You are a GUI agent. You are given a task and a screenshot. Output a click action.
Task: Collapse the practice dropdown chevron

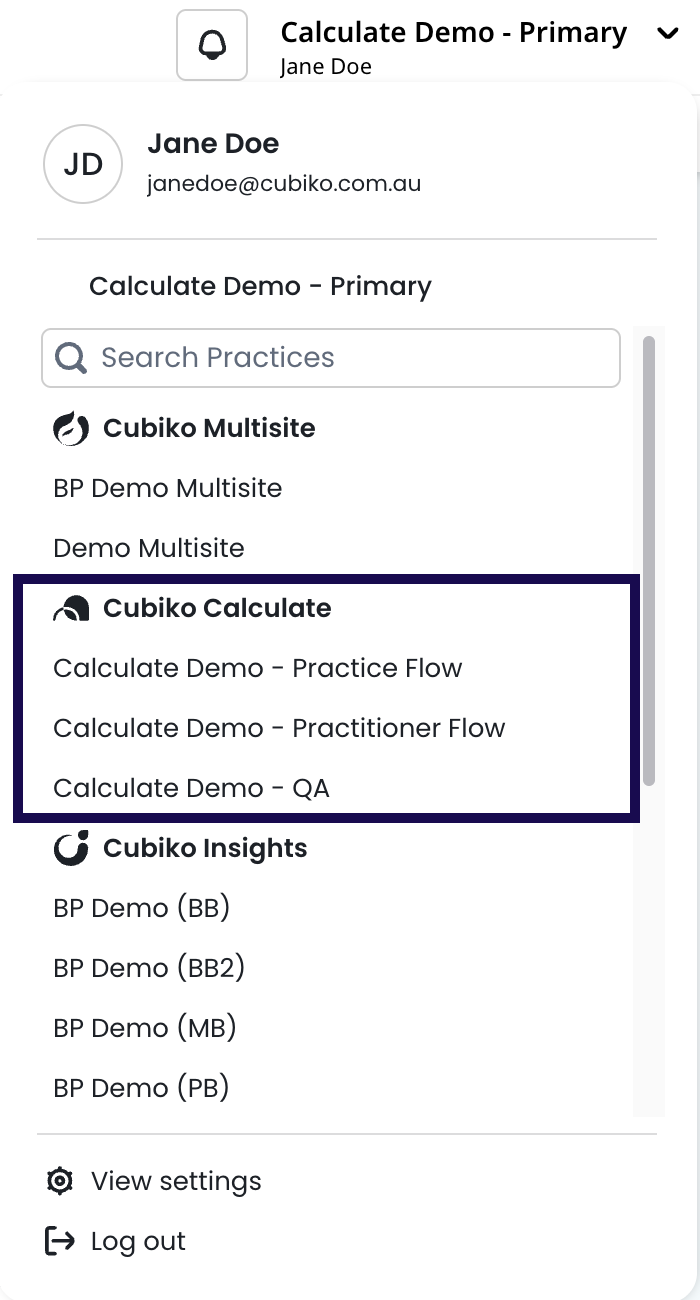[667, 34]
